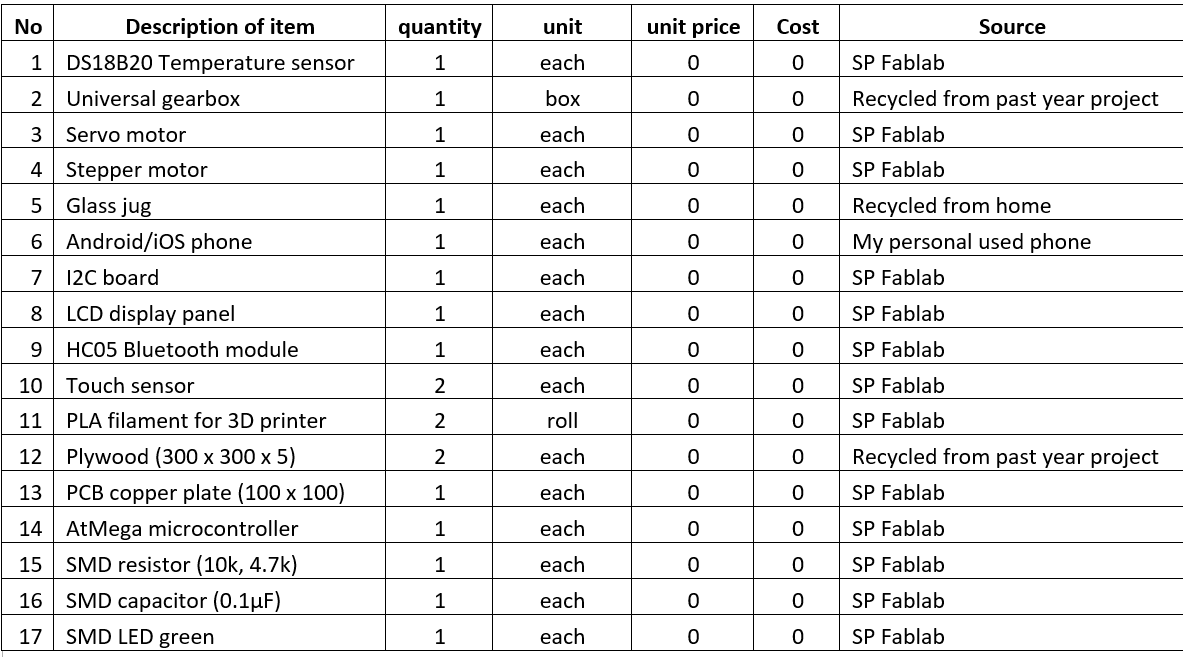Select the 'AtMega microcontroller' cell
This screenshot has width=1187, height=657.
click(182, 529)
